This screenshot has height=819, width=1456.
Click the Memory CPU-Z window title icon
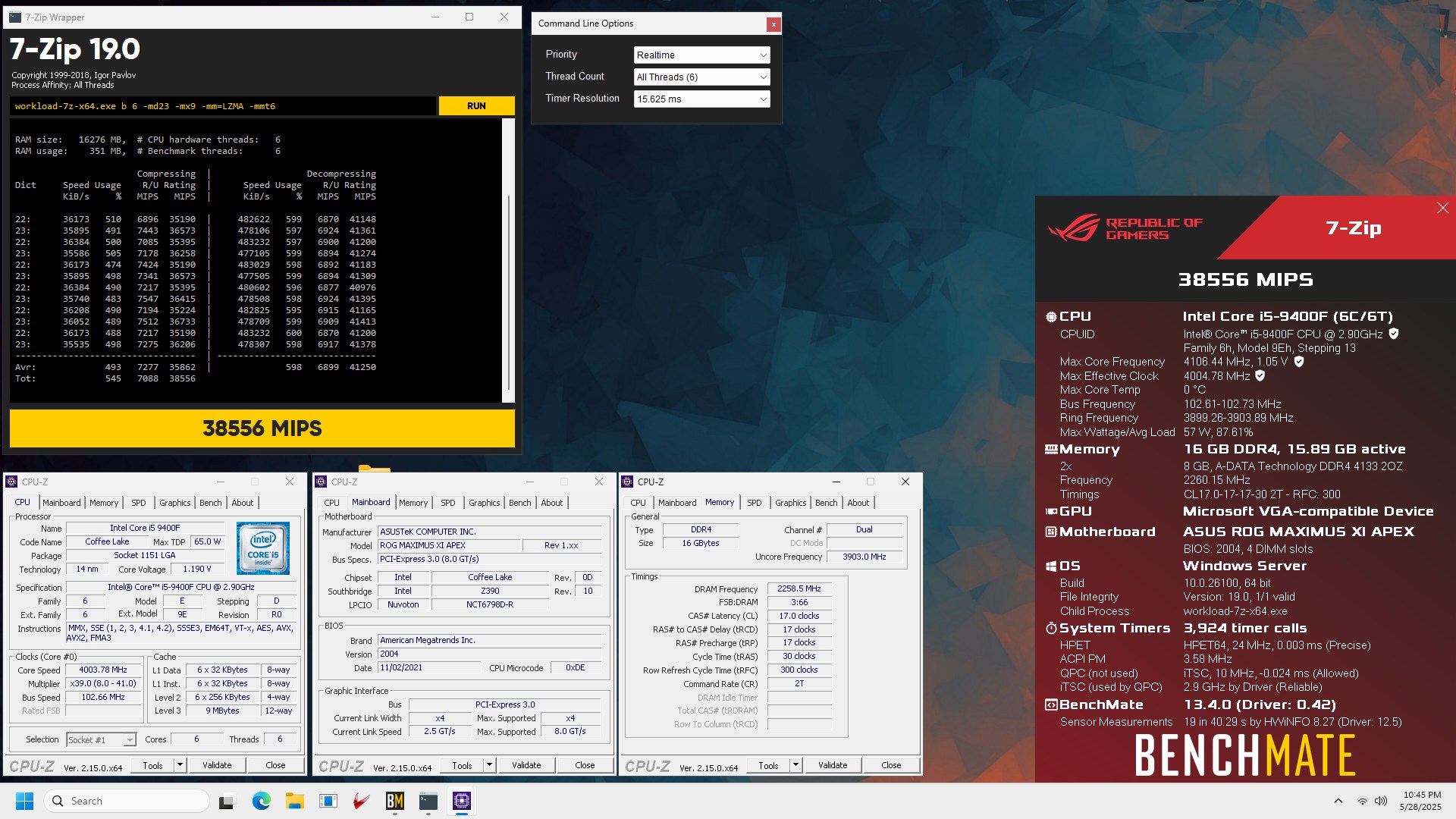(x=627, y=482)
